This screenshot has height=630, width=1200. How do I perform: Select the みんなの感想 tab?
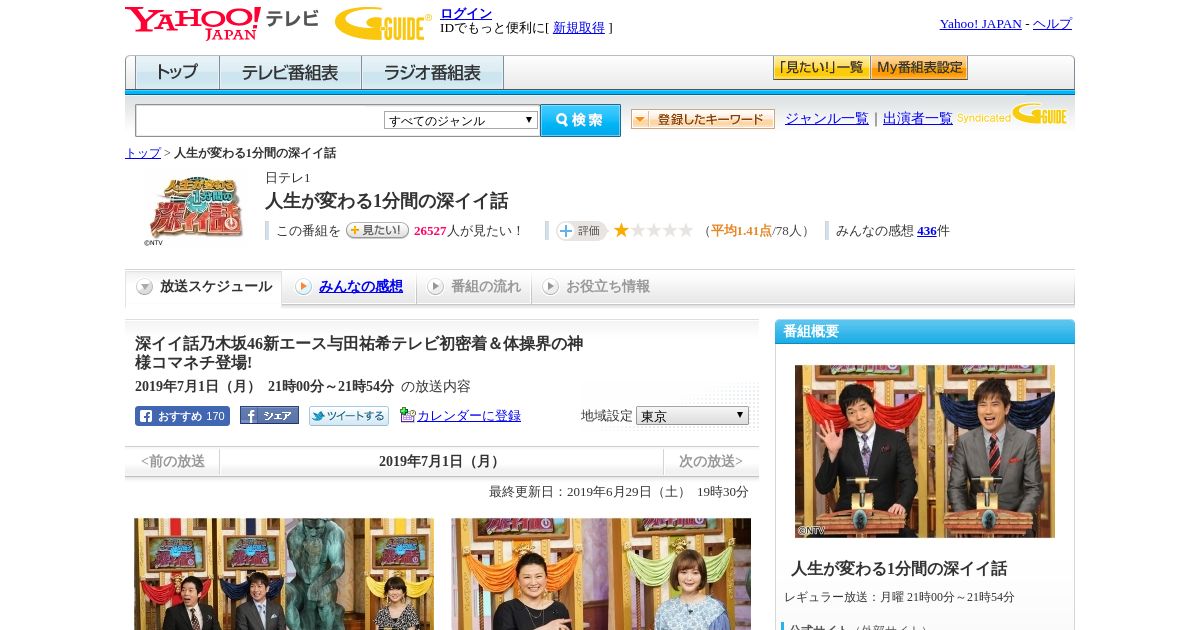click(x=350, y=287)
